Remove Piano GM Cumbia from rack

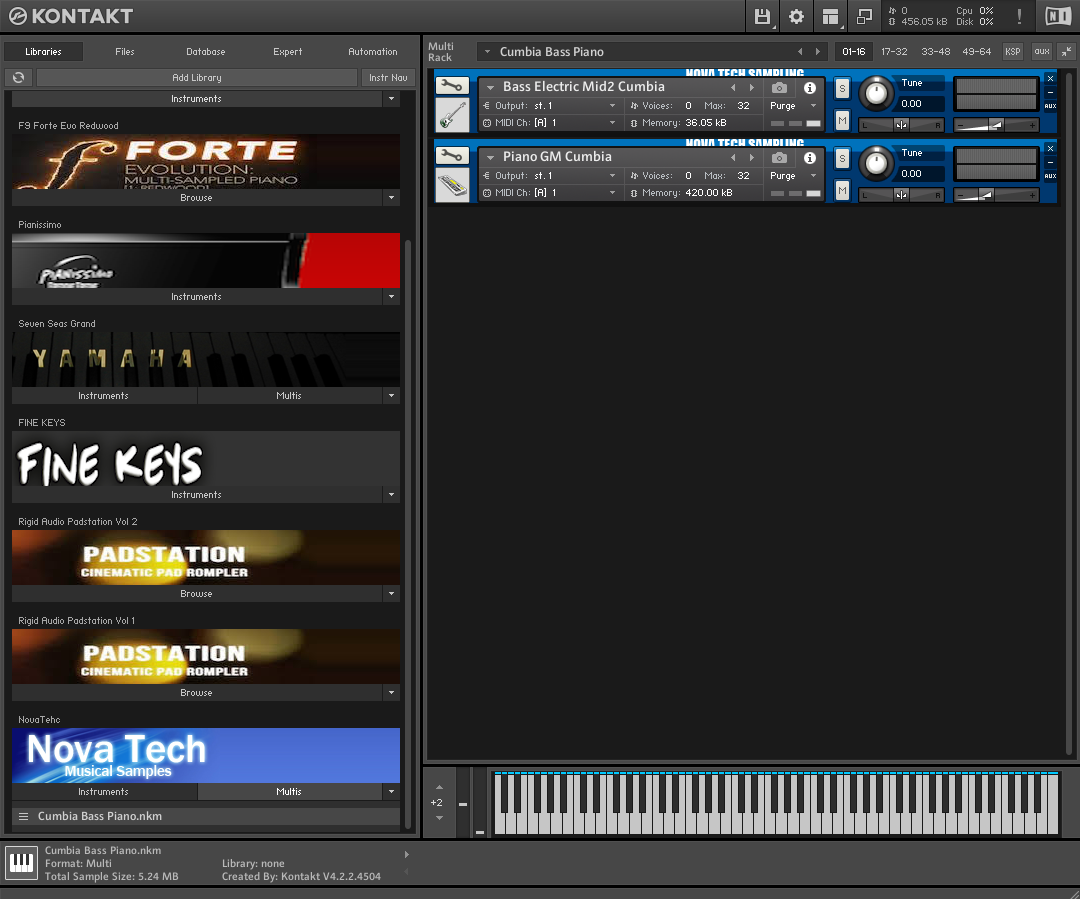tap(1050, 149)
